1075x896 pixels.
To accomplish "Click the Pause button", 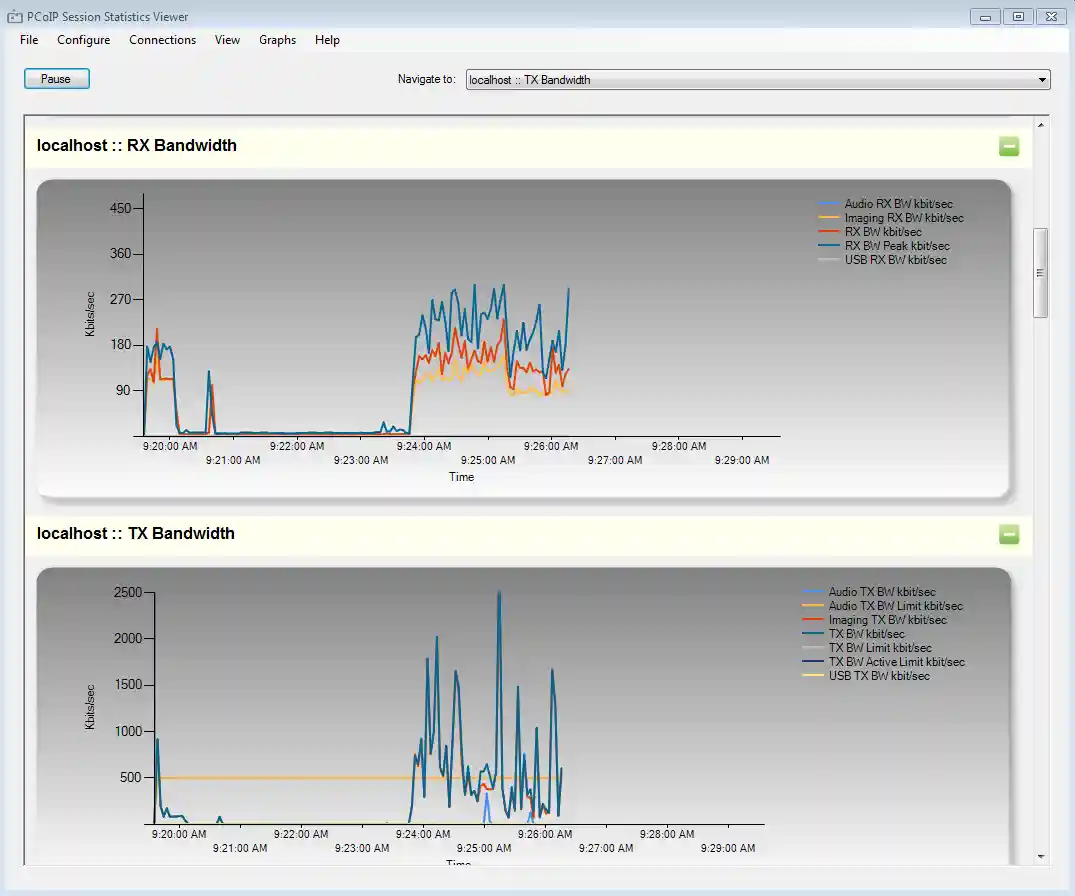I will click(56, 79).
